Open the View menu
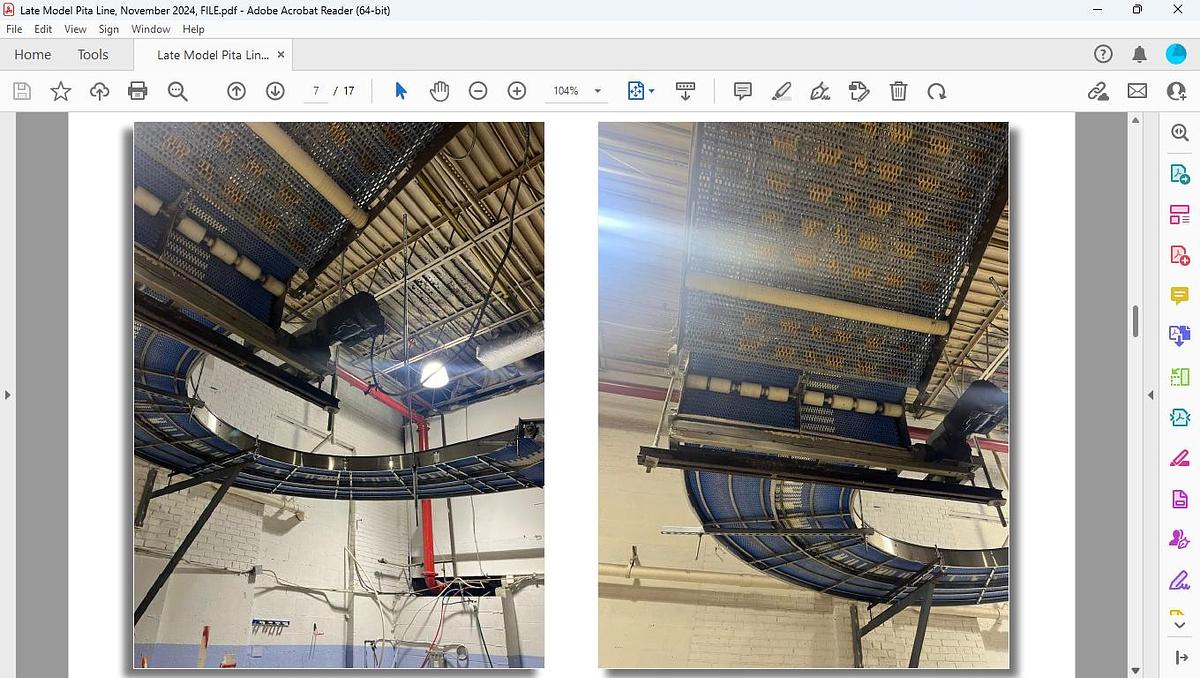Screen dimensions: 1200x678 tap(75, 29)
